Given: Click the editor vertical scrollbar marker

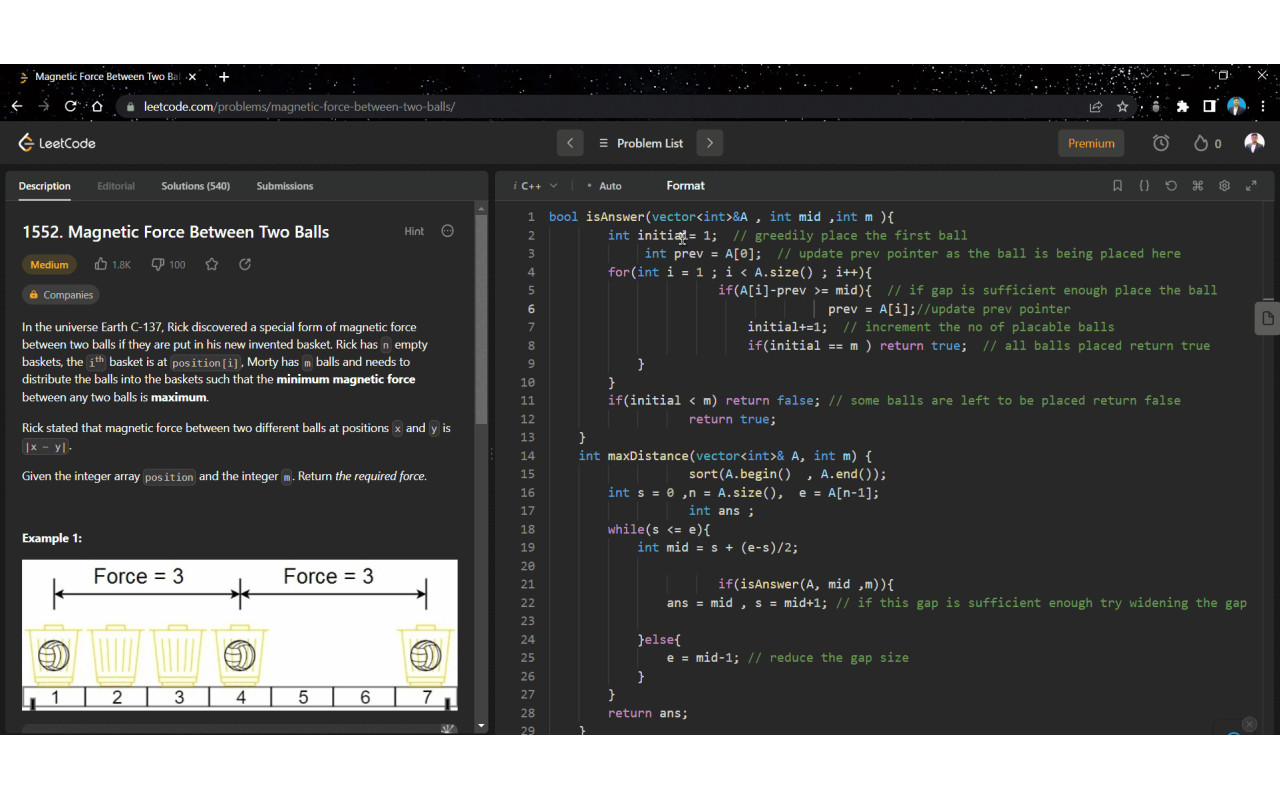Looking at the screenshot, I should (x=1269, y=299).
